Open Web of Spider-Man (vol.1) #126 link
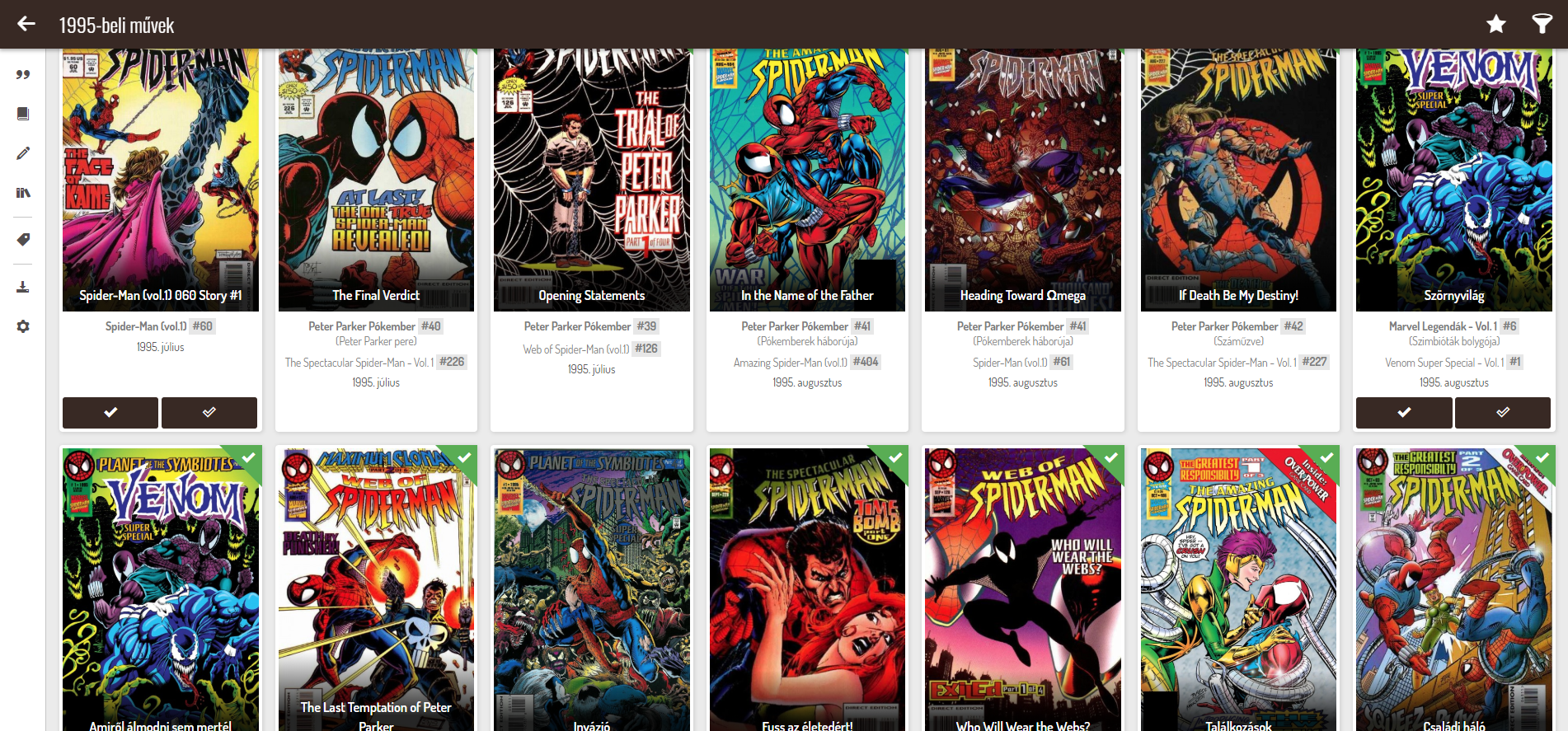This screenshot has height=731, width=1568. [x=591, y=349]
